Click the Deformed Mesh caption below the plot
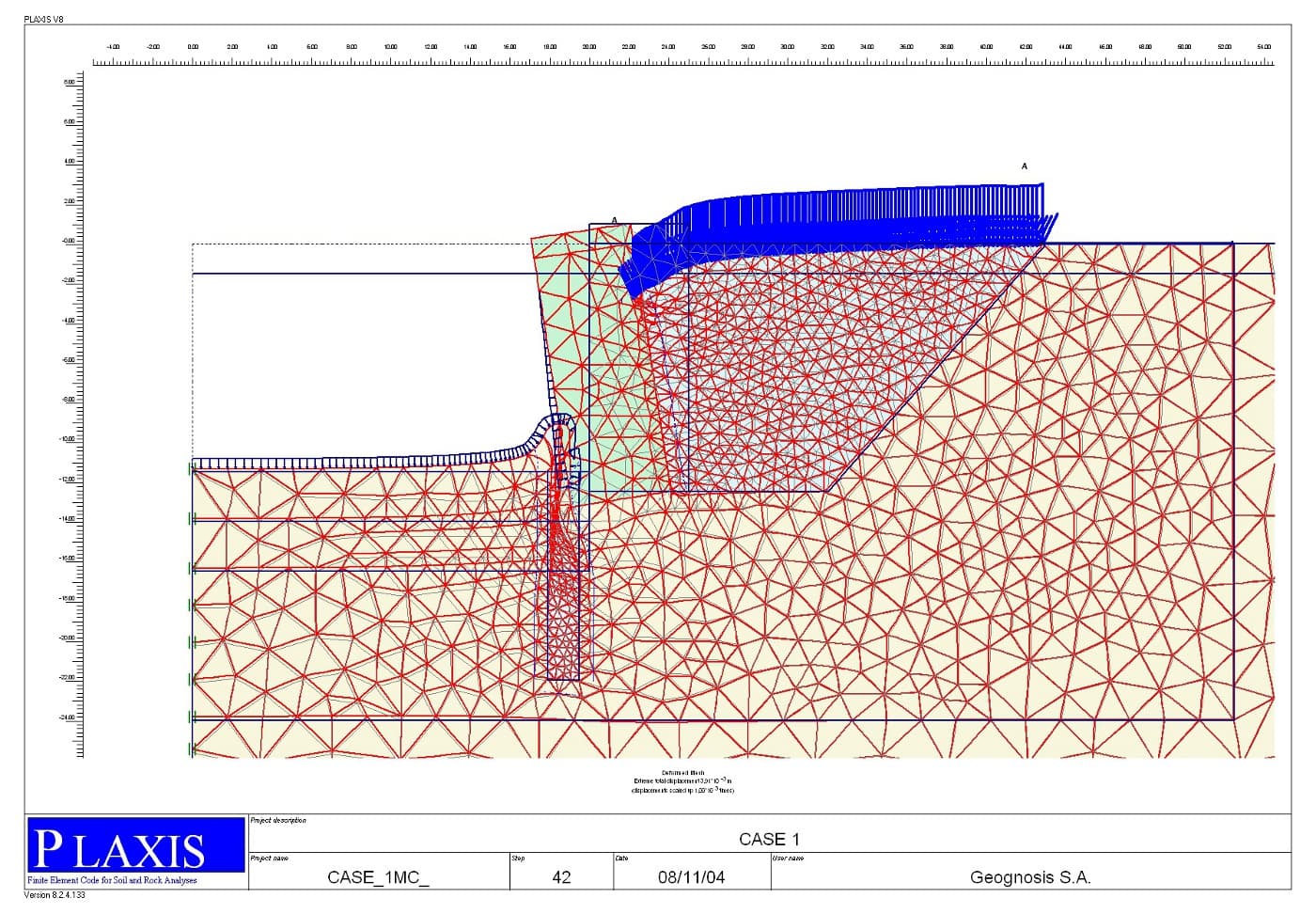The image size is (1316, 914). pyautogui.click(x=683, y=773)
